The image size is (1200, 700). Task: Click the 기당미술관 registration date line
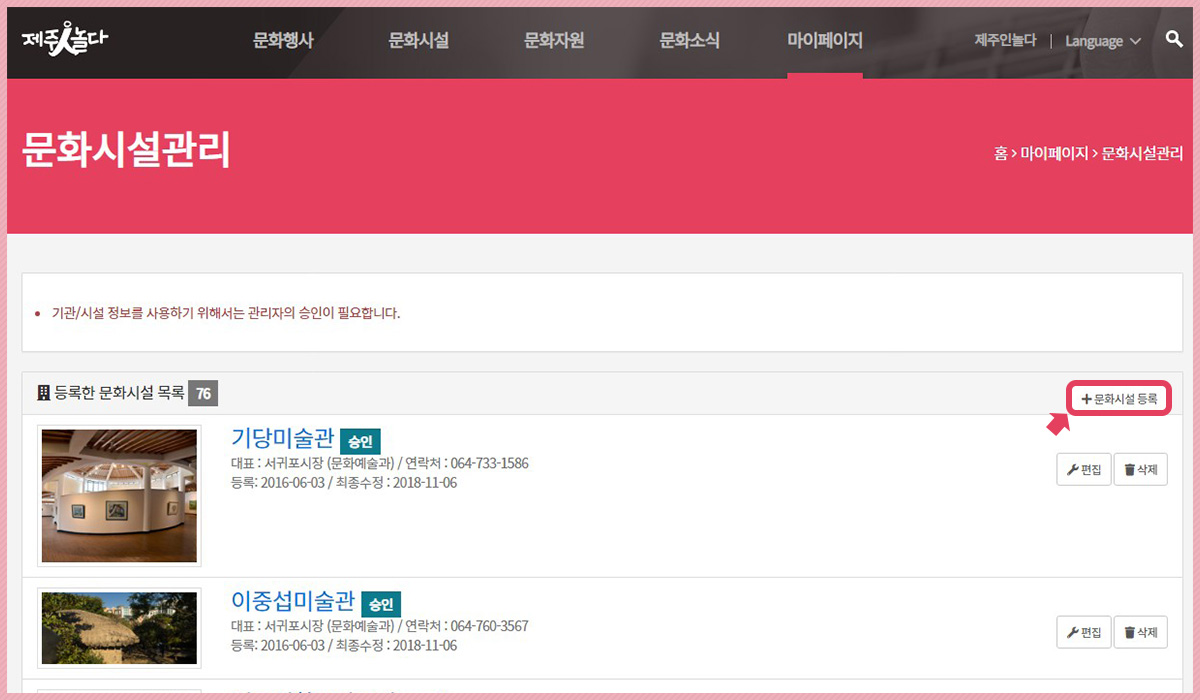[x=344, y=483]
